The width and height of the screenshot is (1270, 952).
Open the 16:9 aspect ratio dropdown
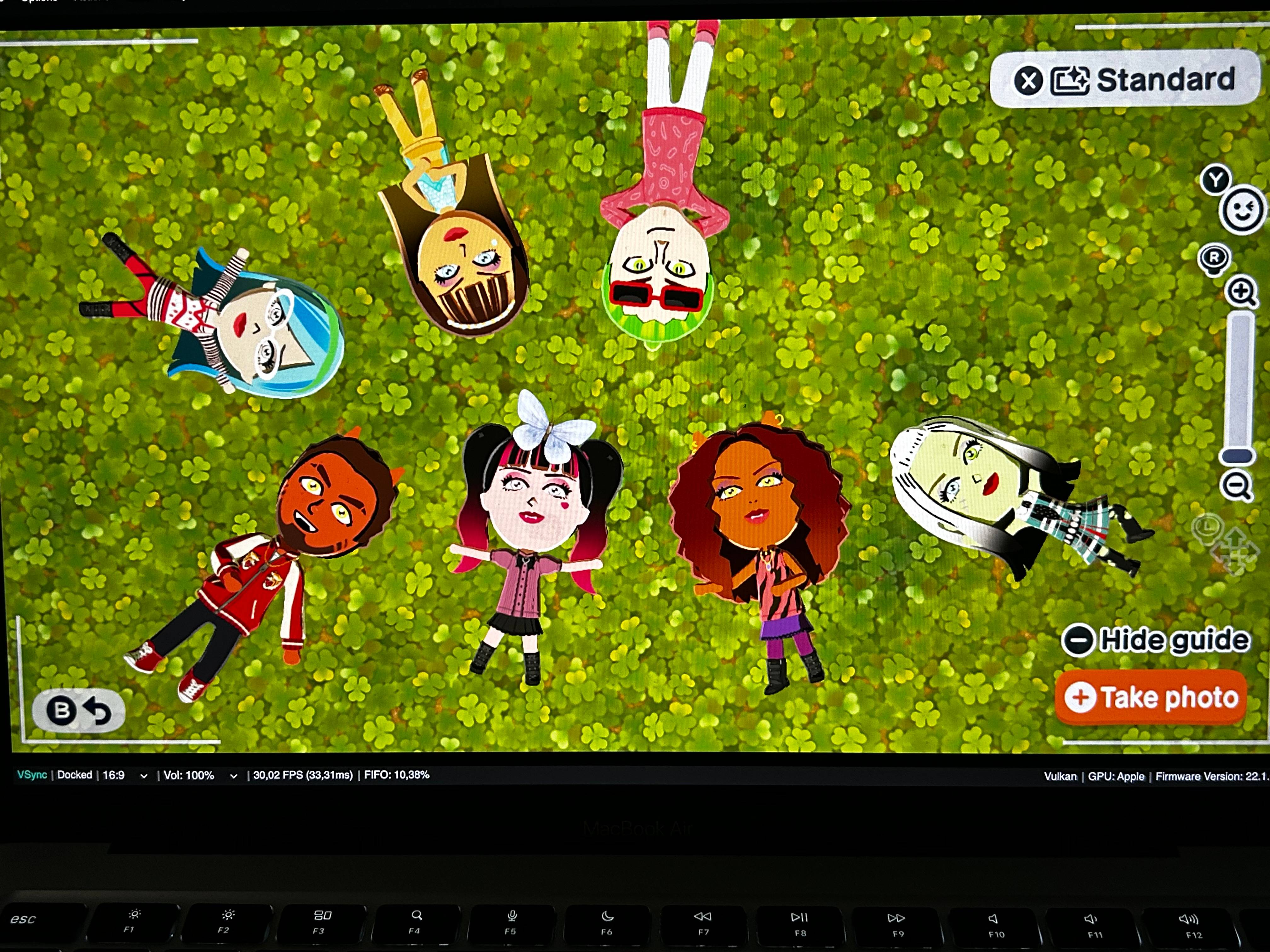[125, 775]
